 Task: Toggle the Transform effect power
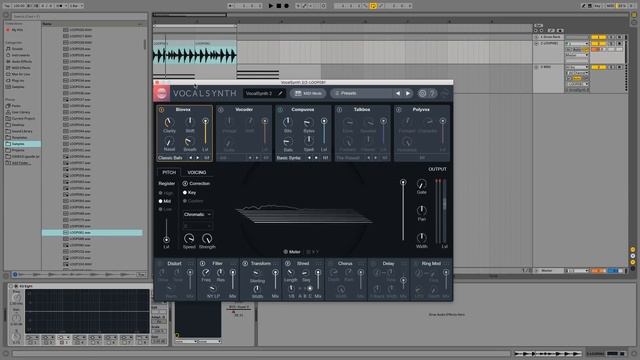coord(245,264)
